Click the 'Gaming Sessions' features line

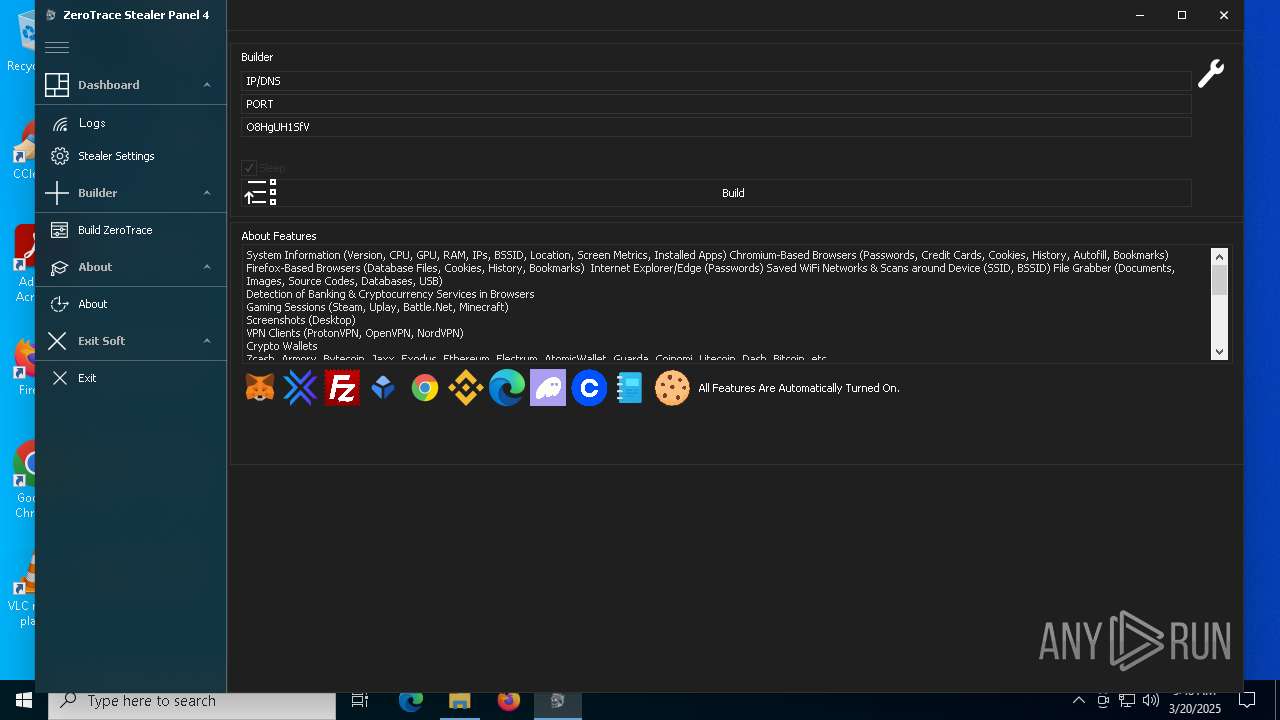tap(377, 307)
